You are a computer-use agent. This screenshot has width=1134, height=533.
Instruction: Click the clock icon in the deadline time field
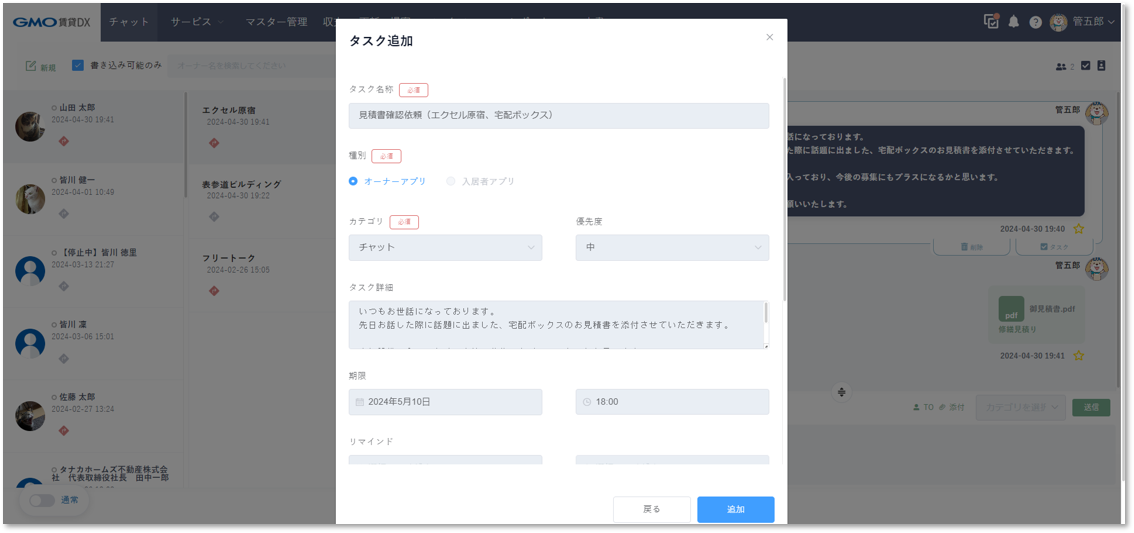click(587, 401)
